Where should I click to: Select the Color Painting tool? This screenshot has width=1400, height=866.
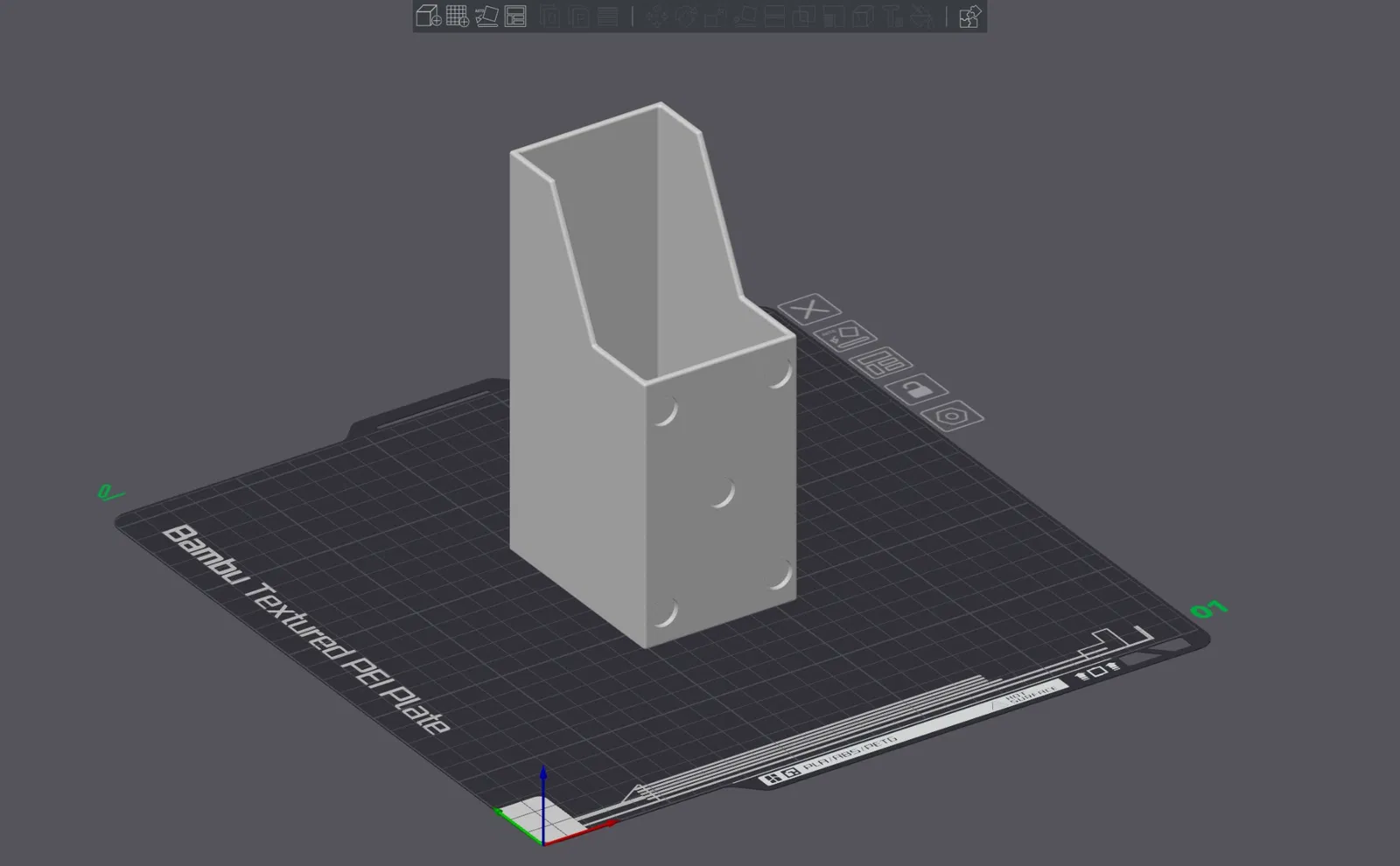tap(921, 17)
